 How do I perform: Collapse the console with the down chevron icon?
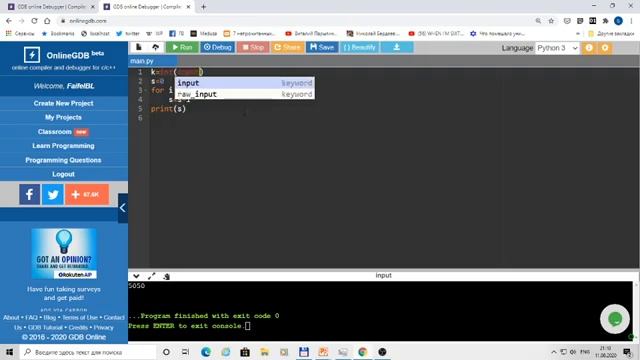click(x=136, y=276)
